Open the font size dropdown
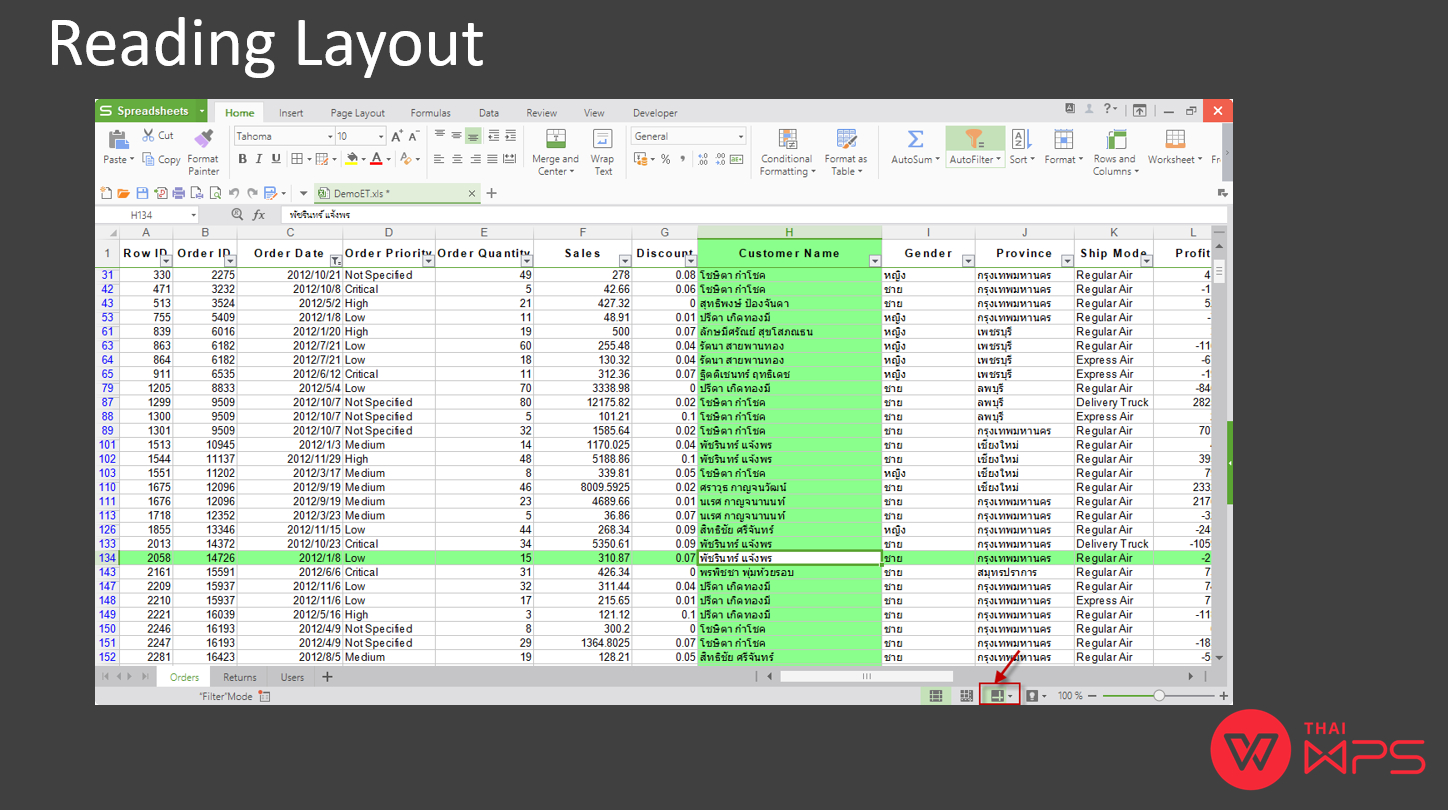Viewport: 1448px width, 810px height. pos(381,136)
